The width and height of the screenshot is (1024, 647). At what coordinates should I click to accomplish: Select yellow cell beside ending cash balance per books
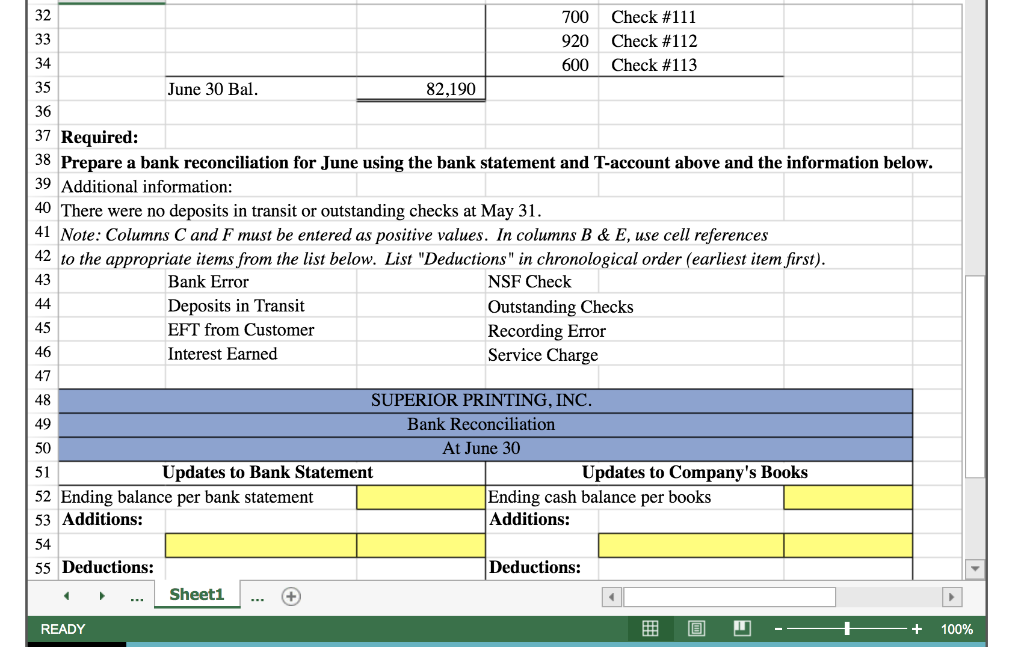pos(847,497)
